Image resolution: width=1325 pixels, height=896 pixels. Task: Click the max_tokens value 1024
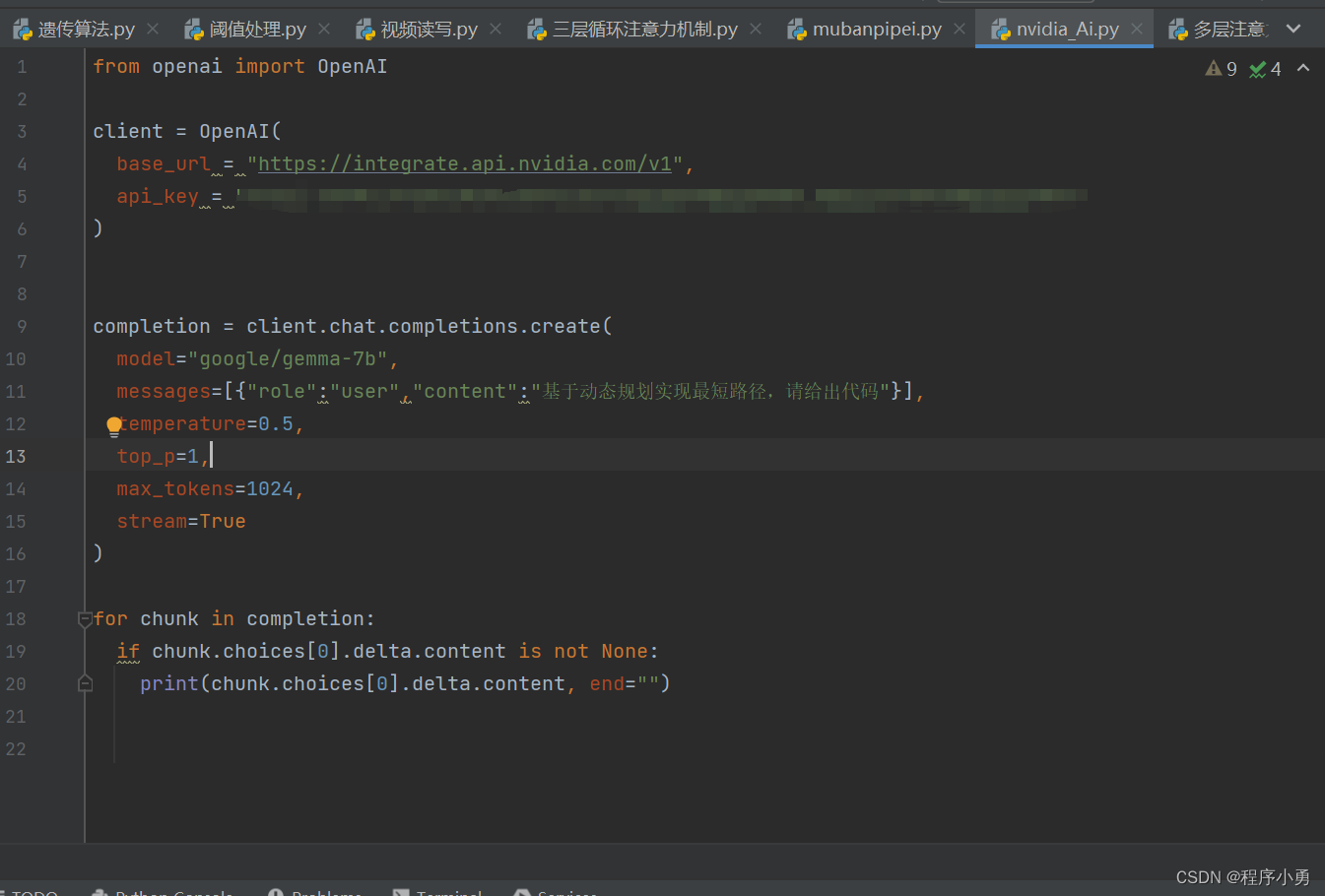[270, 489]
